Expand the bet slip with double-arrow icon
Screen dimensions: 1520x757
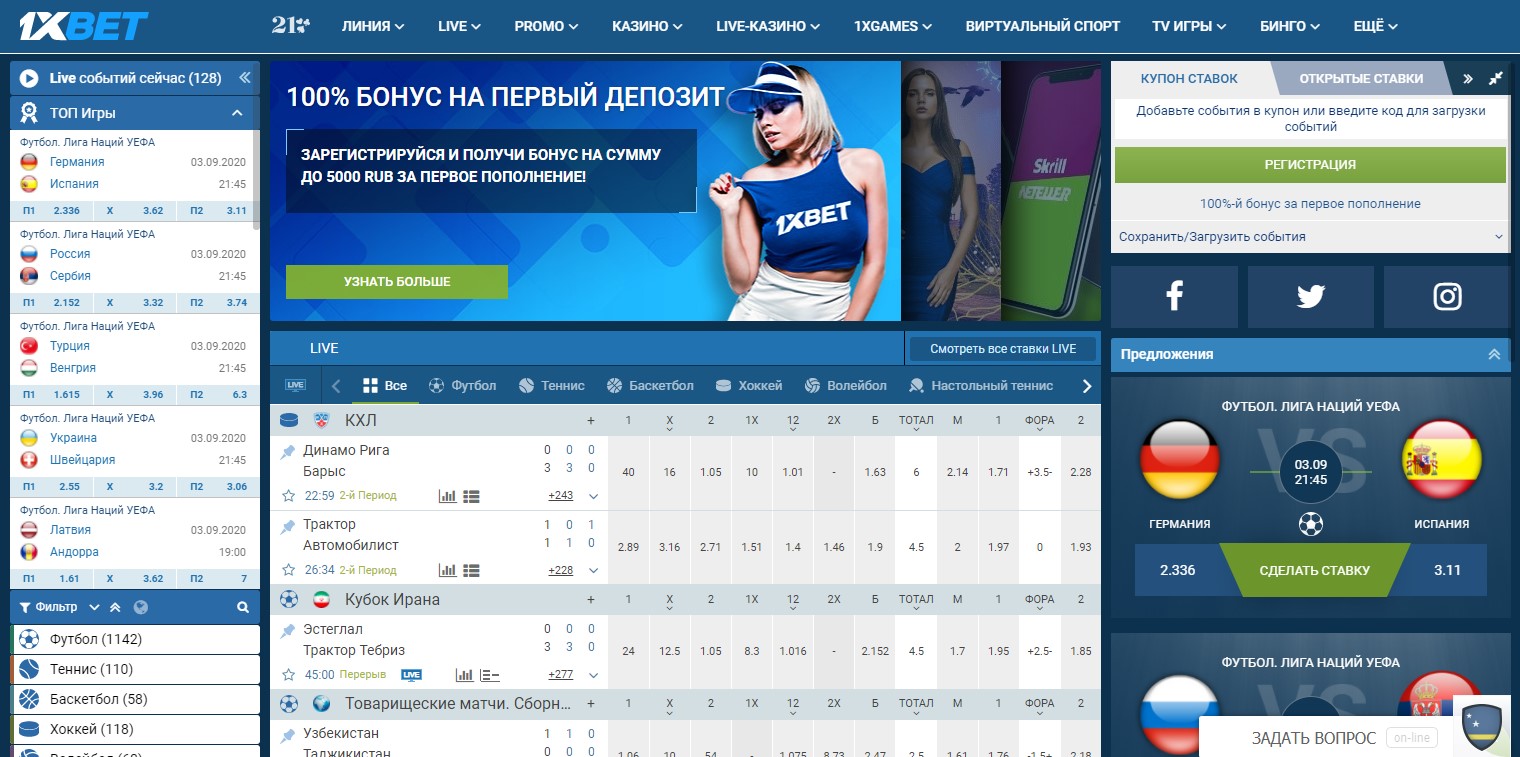1468,78
